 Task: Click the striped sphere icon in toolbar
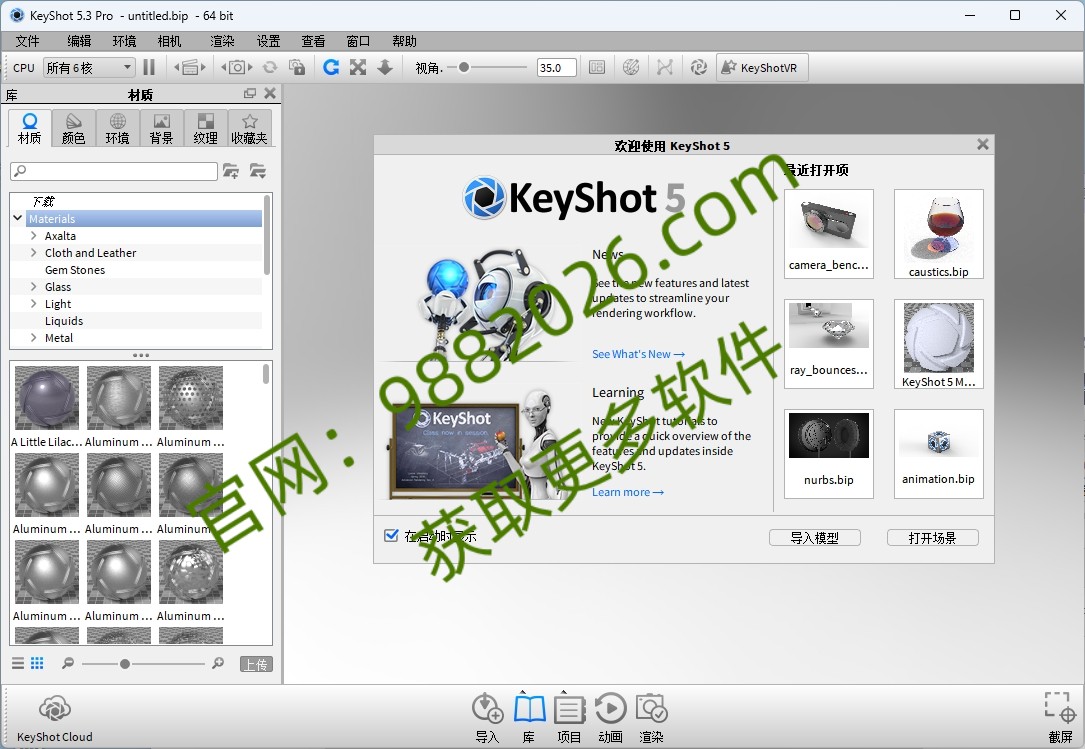pos(631,67)
